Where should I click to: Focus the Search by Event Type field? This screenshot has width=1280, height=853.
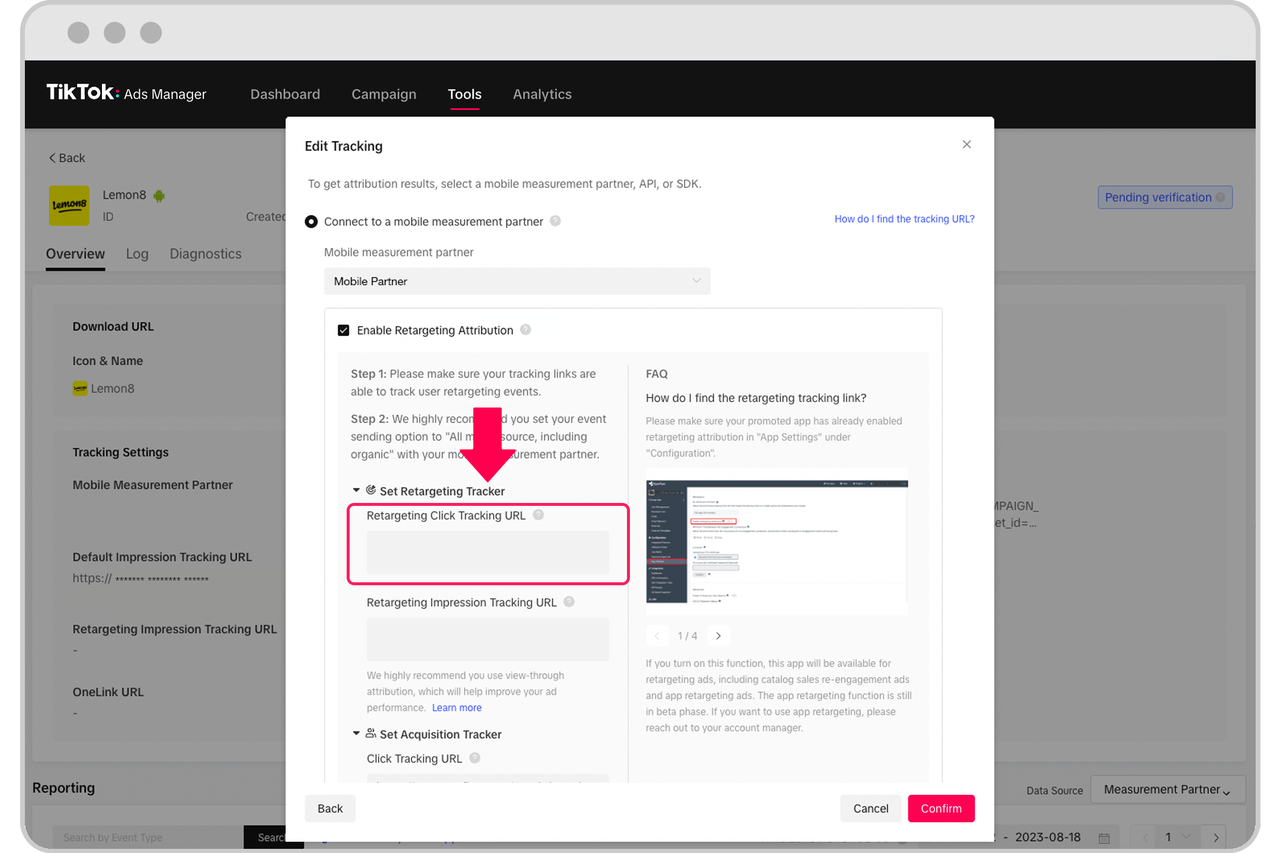tap(148, 837)
